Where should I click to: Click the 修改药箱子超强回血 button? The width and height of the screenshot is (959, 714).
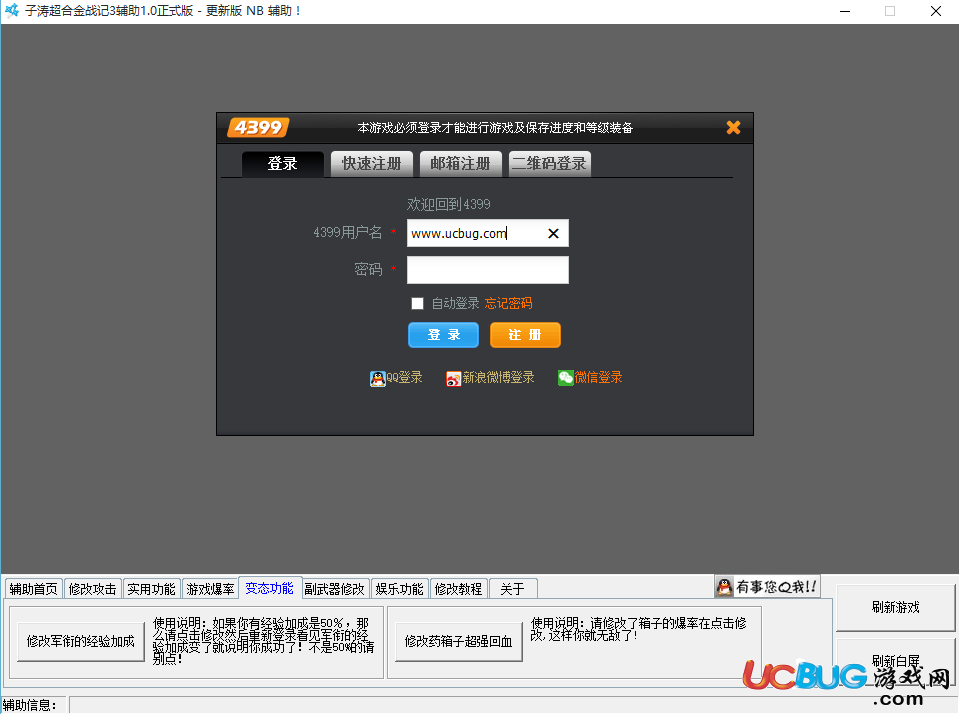tap(459, 641)
